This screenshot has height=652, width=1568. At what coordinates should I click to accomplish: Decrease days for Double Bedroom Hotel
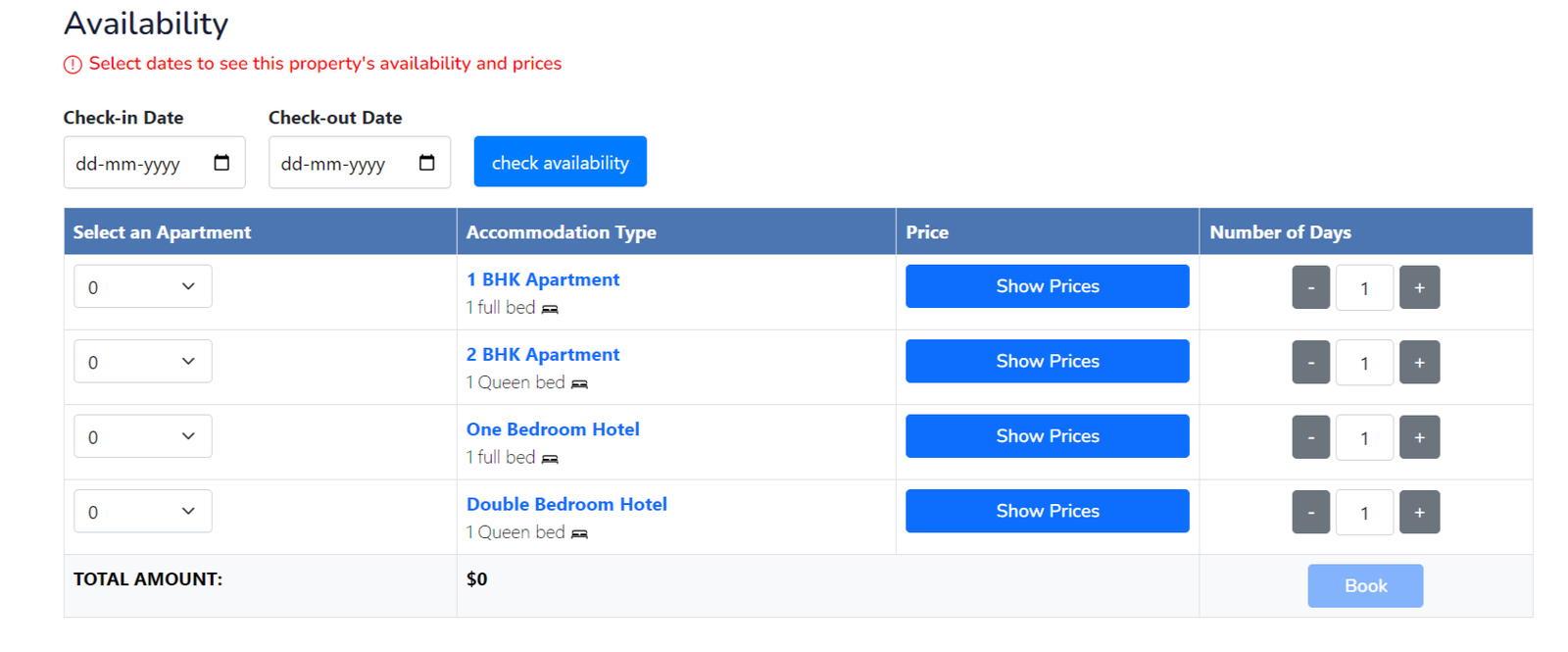pos(1311,512)
